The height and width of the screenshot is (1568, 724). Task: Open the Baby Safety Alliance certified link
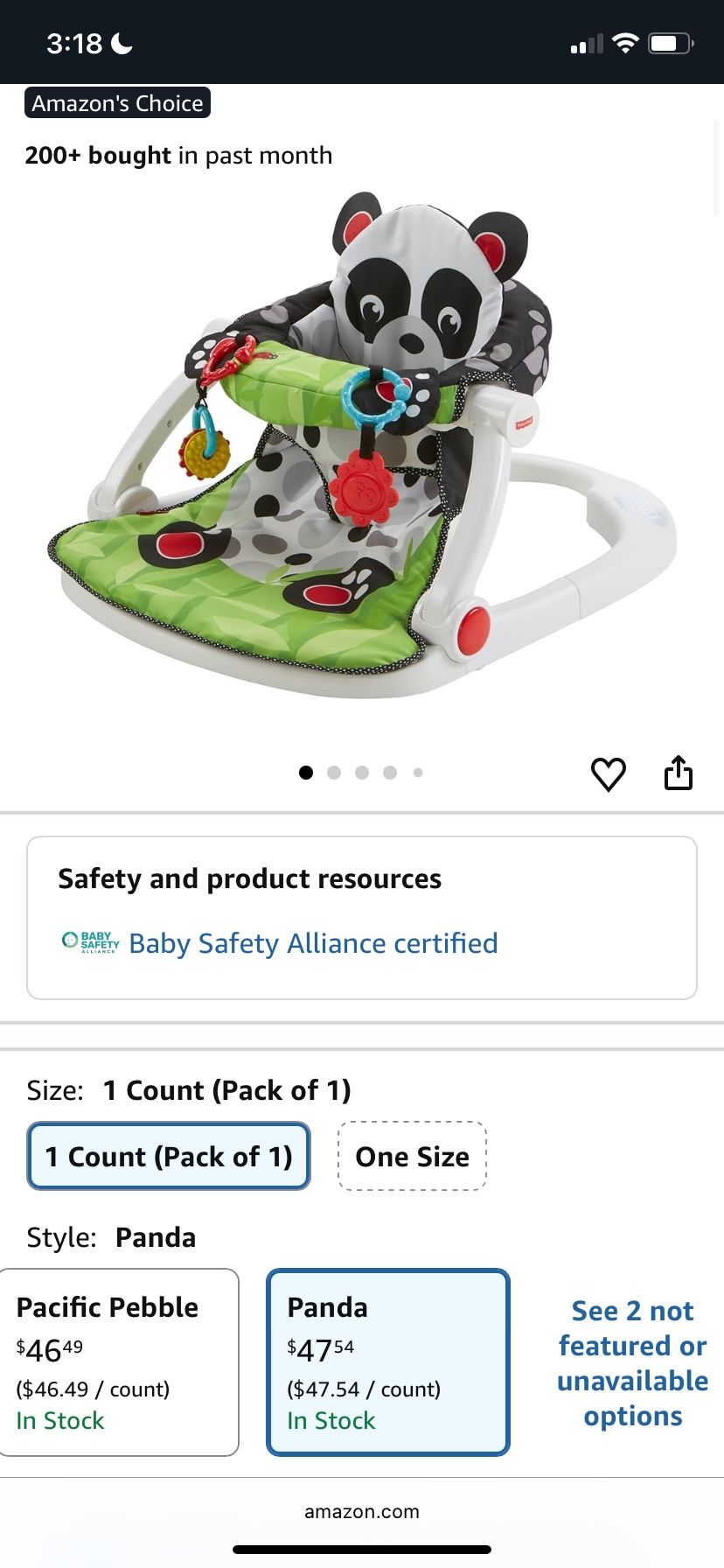313,943
